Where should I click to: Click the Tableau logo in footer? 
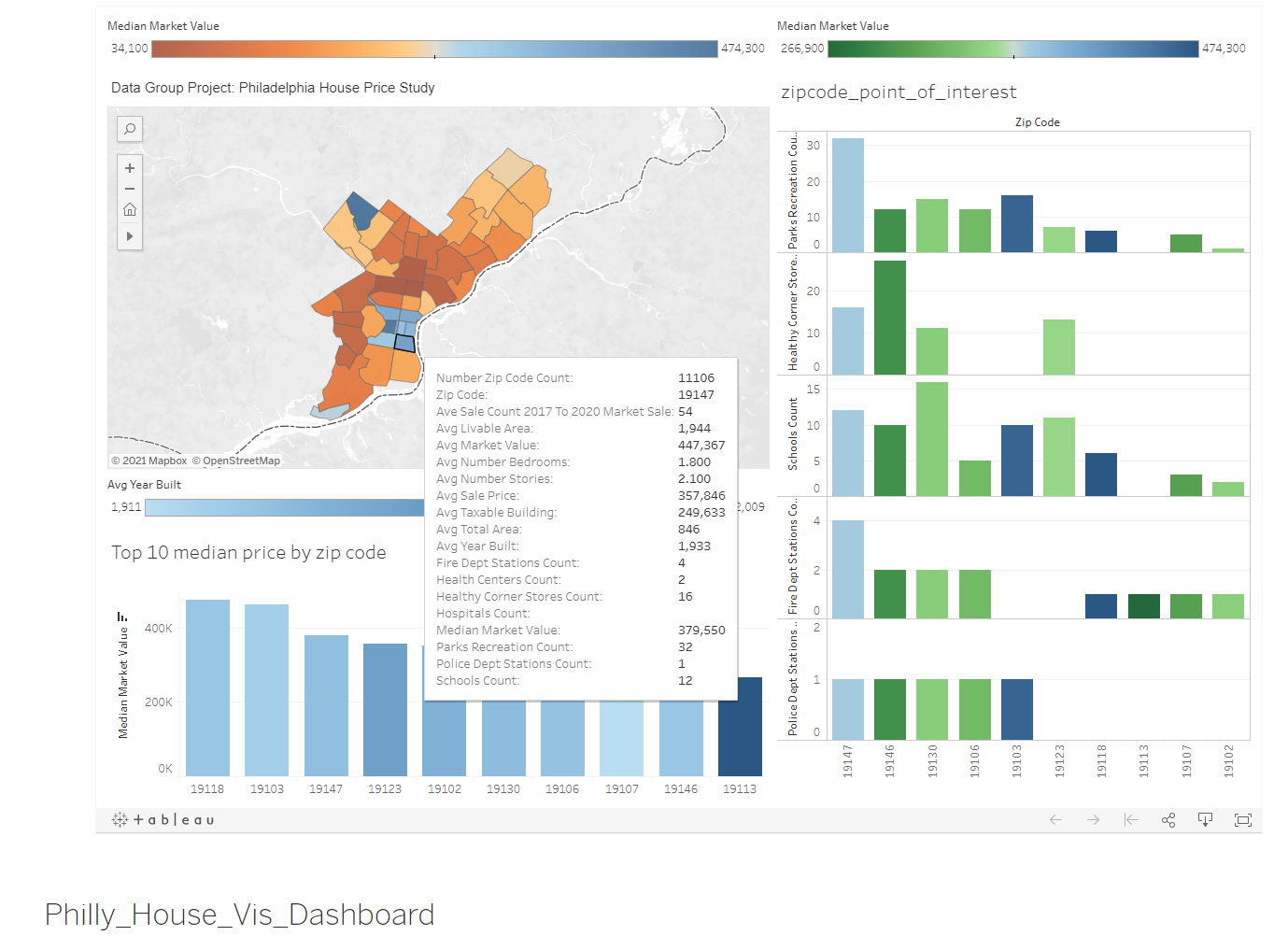163,819
